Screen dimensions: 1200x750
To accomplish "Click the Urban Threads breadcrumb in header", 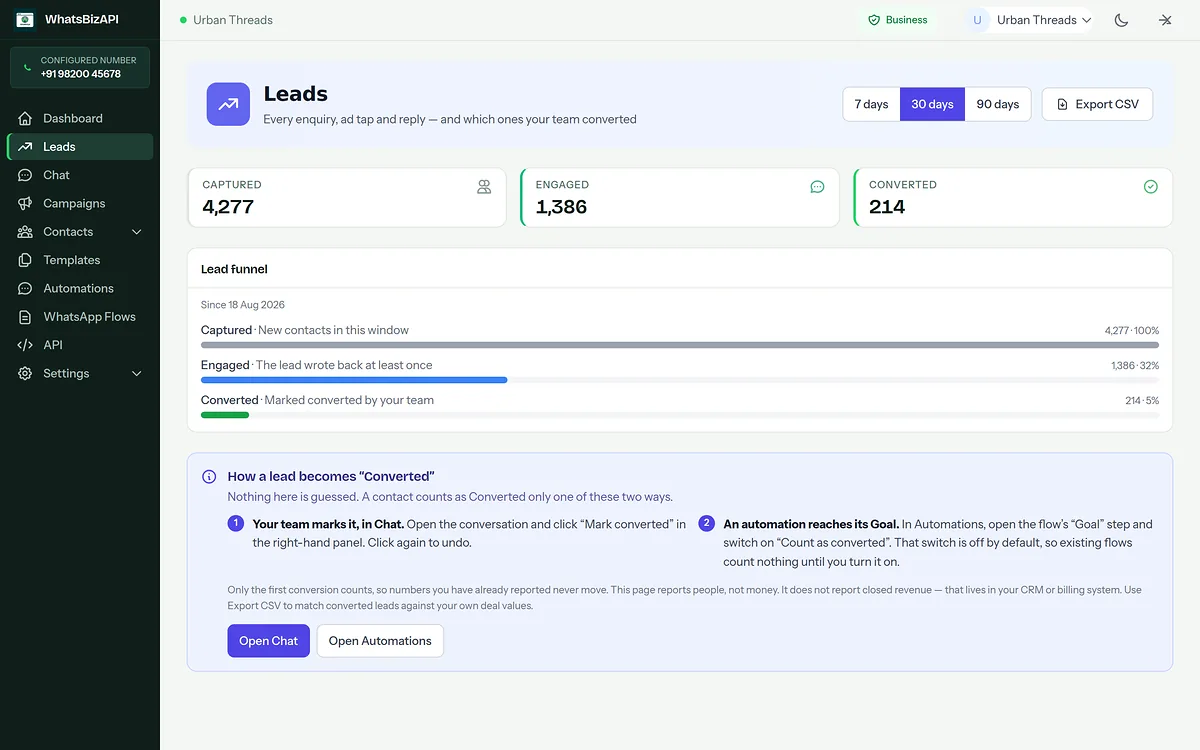I will click(233, 20).
